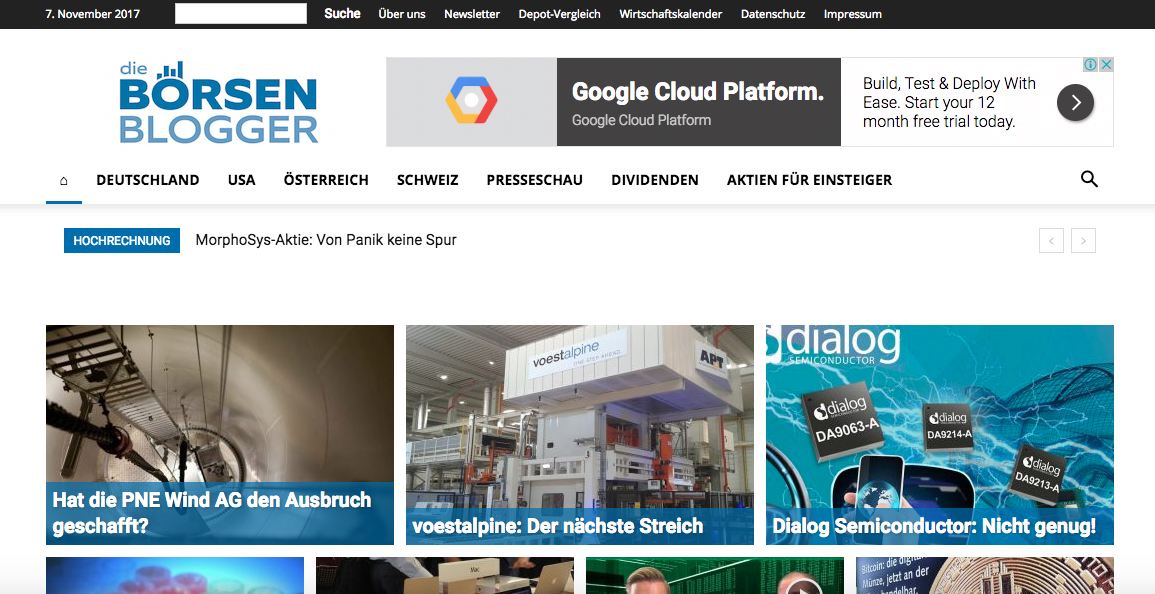Click the die Börsenblogger logo

coord(219,102)
